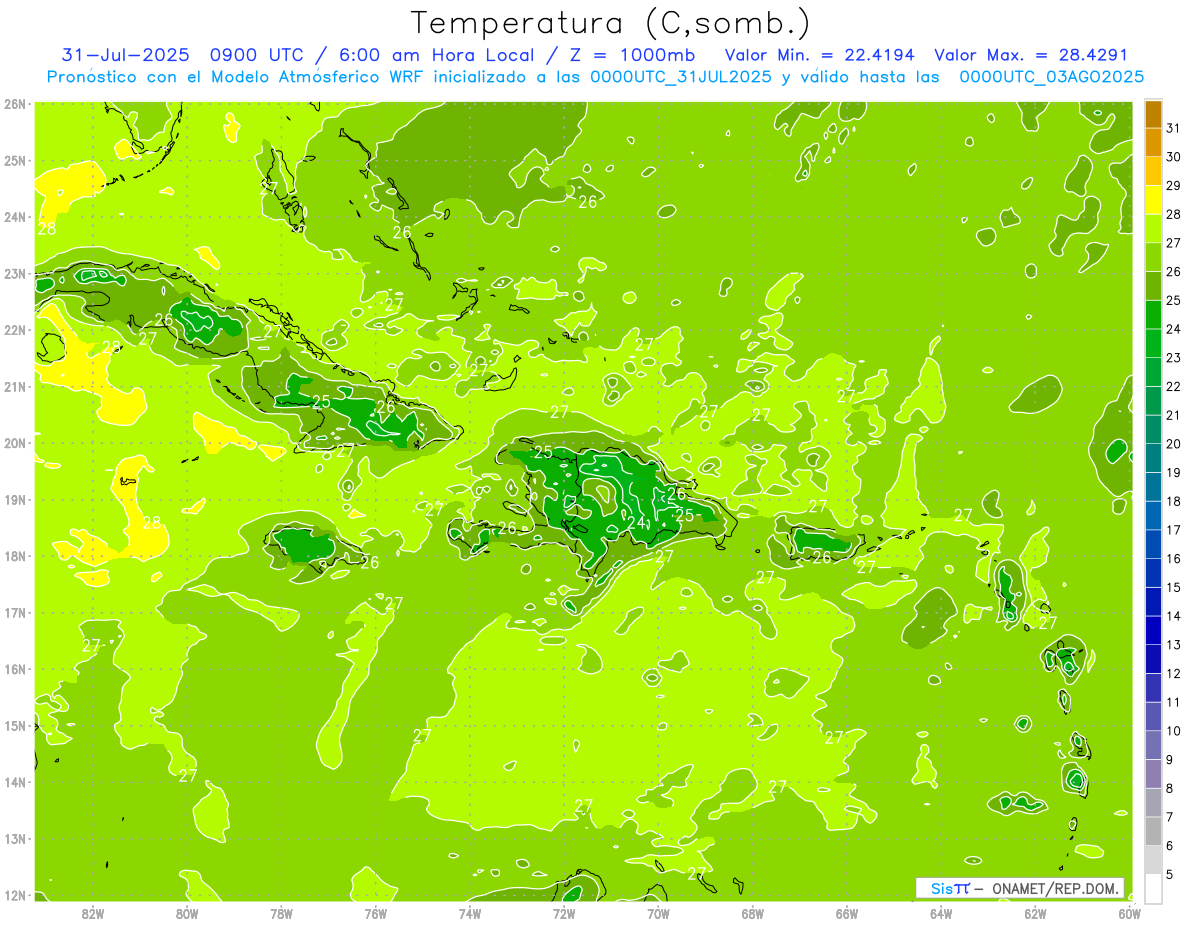Screen dimensions: 1200x927
Task: Click the '22' label on the color scale
Action: [x=1173, y=386]
